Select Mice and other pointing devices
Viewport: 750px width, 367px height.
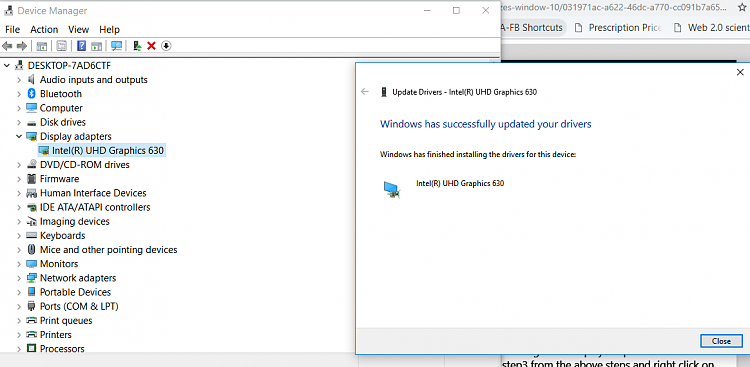[x=109, y=250]
